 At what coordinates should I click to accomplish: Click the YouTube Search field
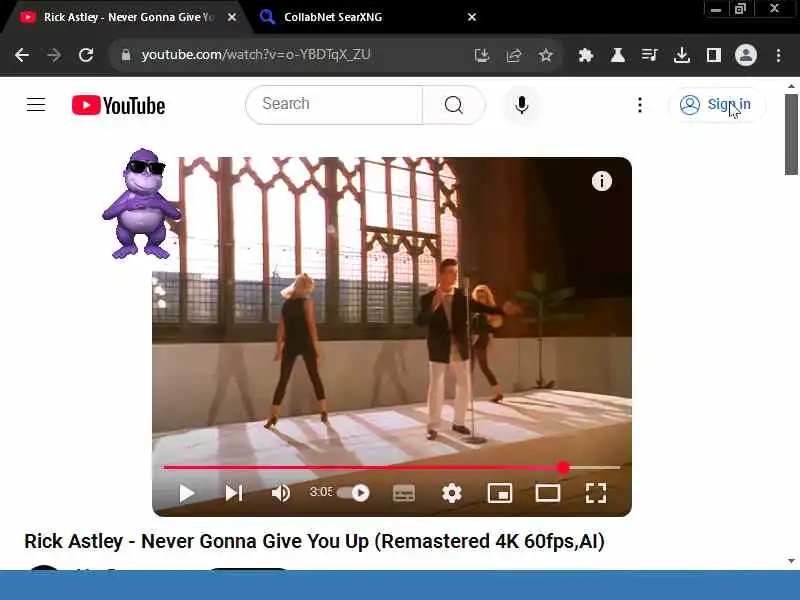pyautogui.click(x=334, y=105)
